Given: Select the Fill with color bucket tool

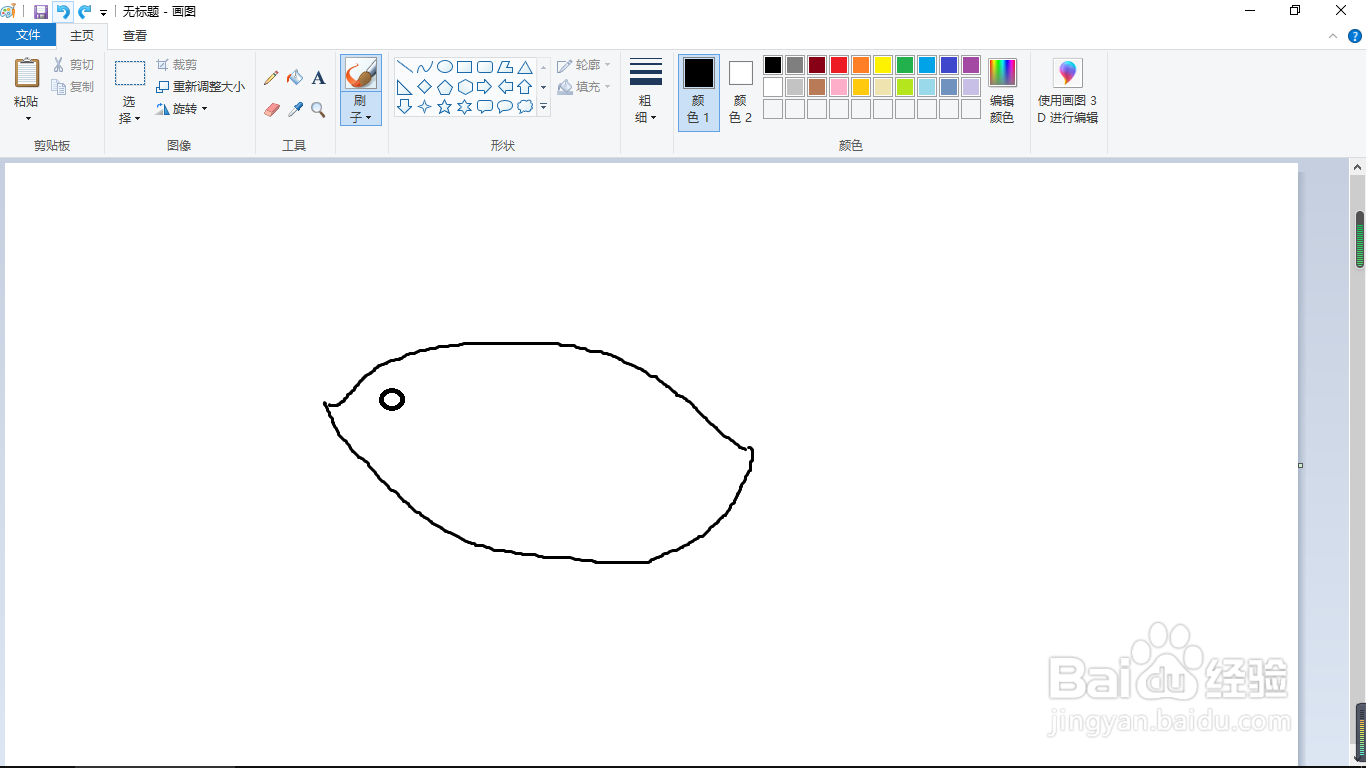Looking at the screenshot, I should point(295,78).
